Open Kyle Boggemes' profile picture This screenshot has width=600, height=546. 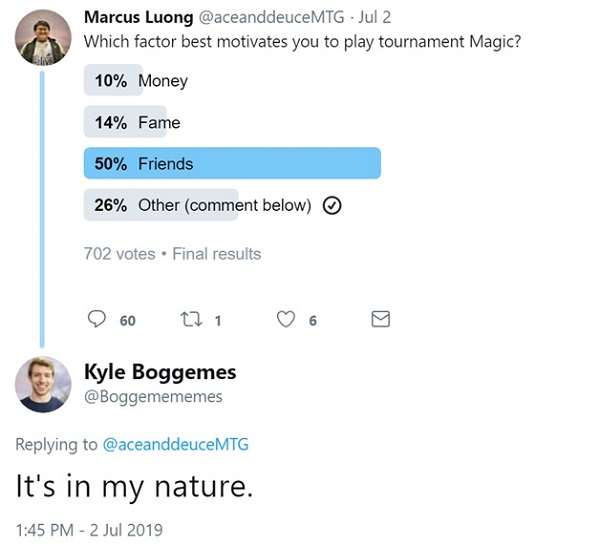coord(43,385)
